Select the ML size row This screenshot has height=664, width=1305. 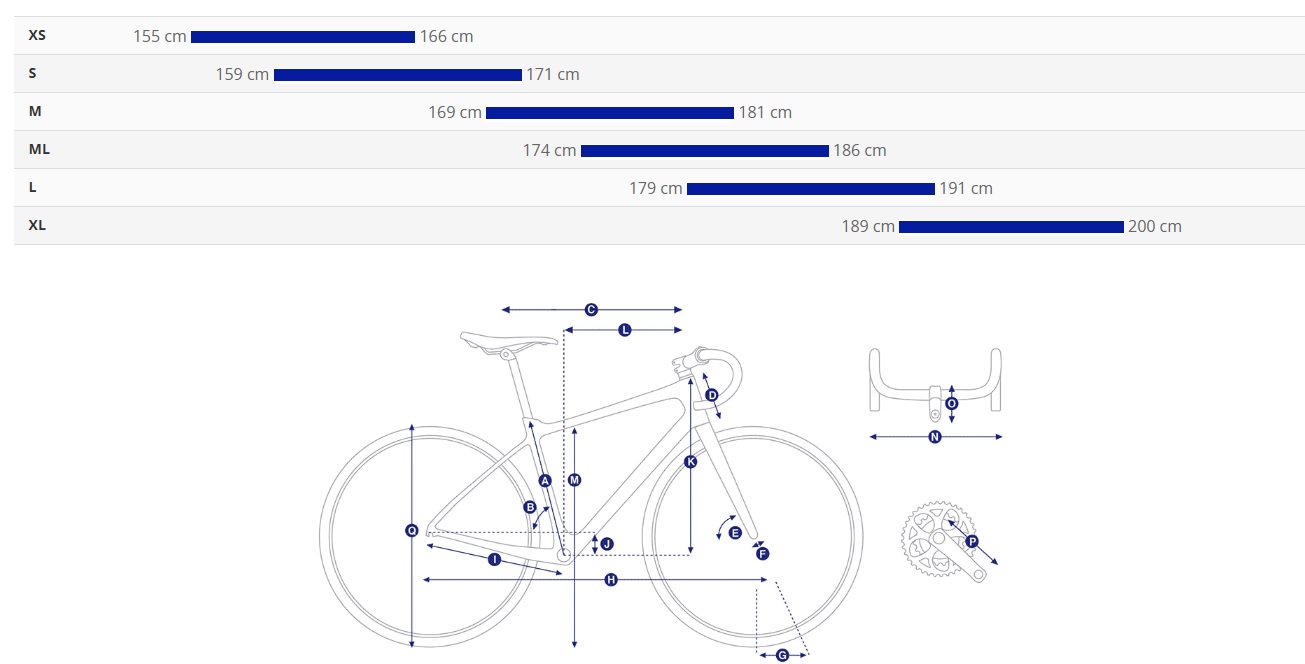pyautogui.click(x=659, y=150)
